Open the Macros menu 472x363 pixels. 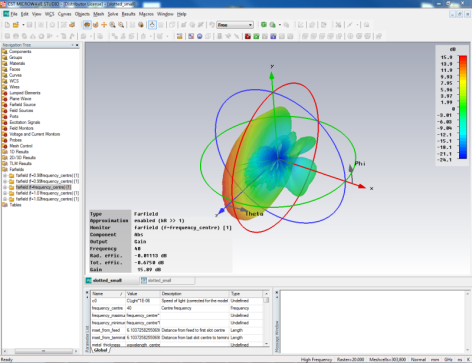[x=146, y=14]
